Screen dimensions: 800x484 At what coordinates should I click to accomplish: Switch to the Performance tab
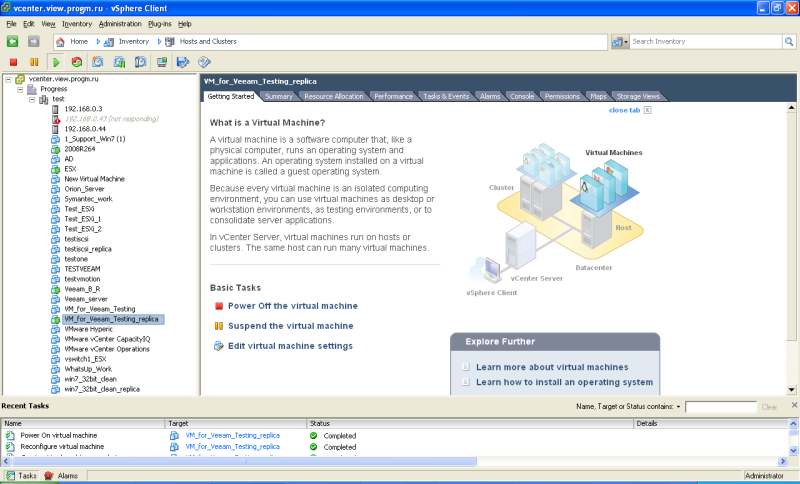click(393, 96)
